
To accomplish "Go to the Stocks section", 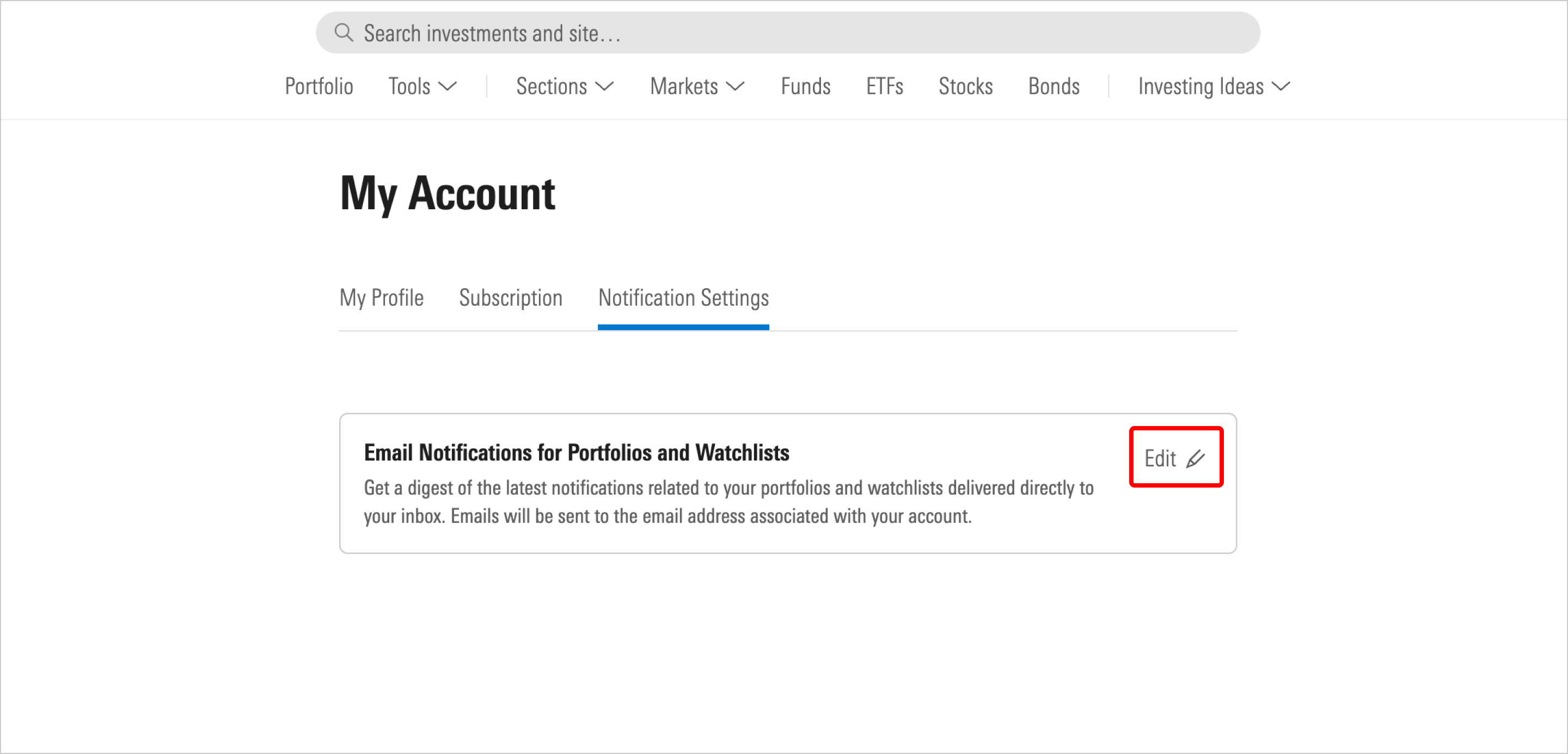I will pos(965,87).
